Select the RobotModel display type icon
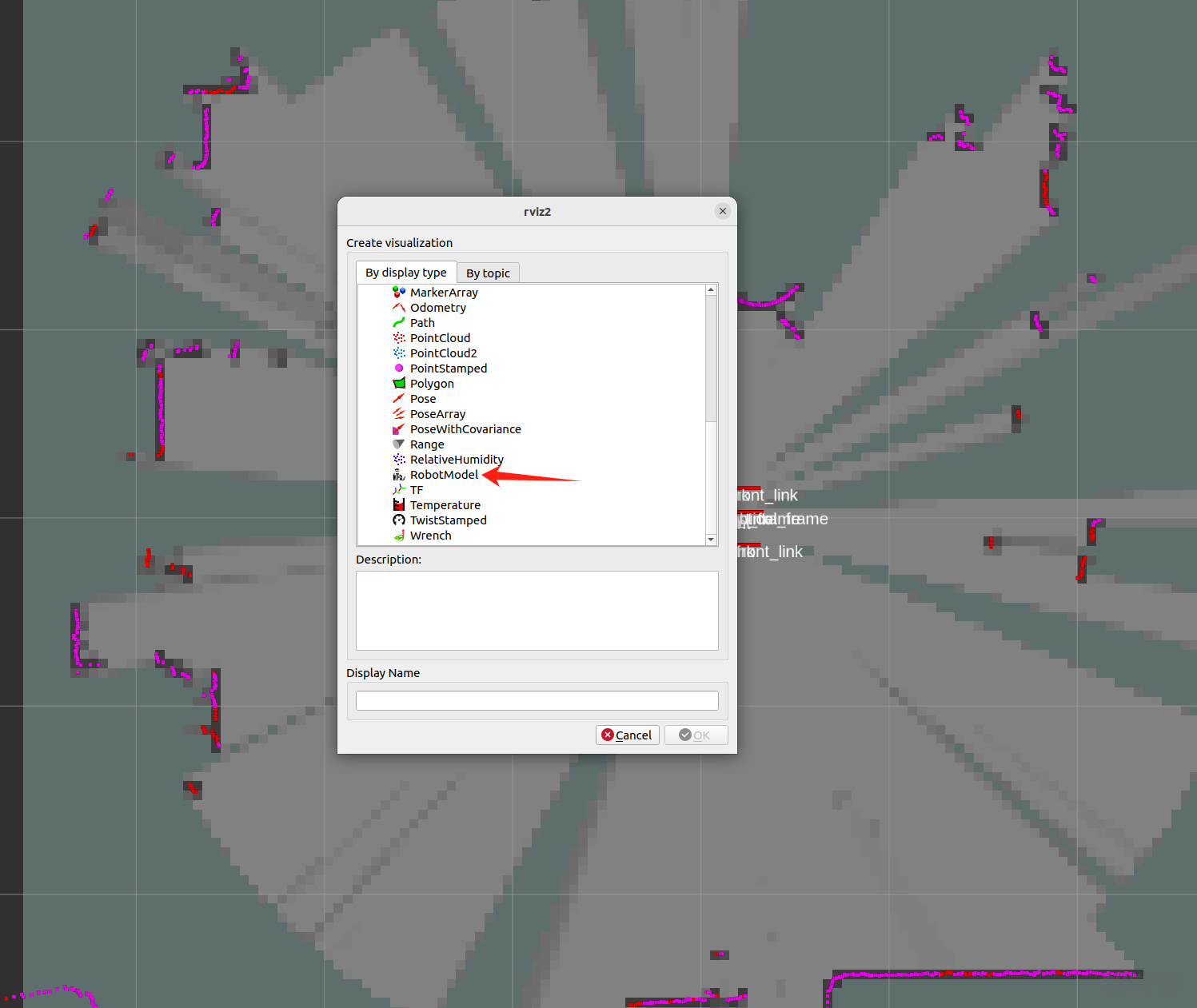Screen dimensions: 1197x1008 [398, 475]
